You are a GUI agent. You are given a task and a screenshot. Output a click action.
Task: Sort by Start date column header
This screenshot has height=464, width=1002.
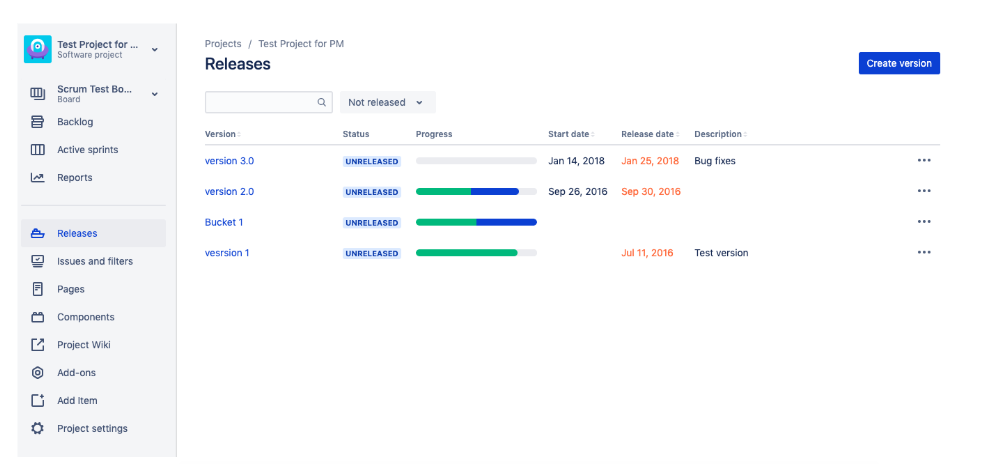571,134
